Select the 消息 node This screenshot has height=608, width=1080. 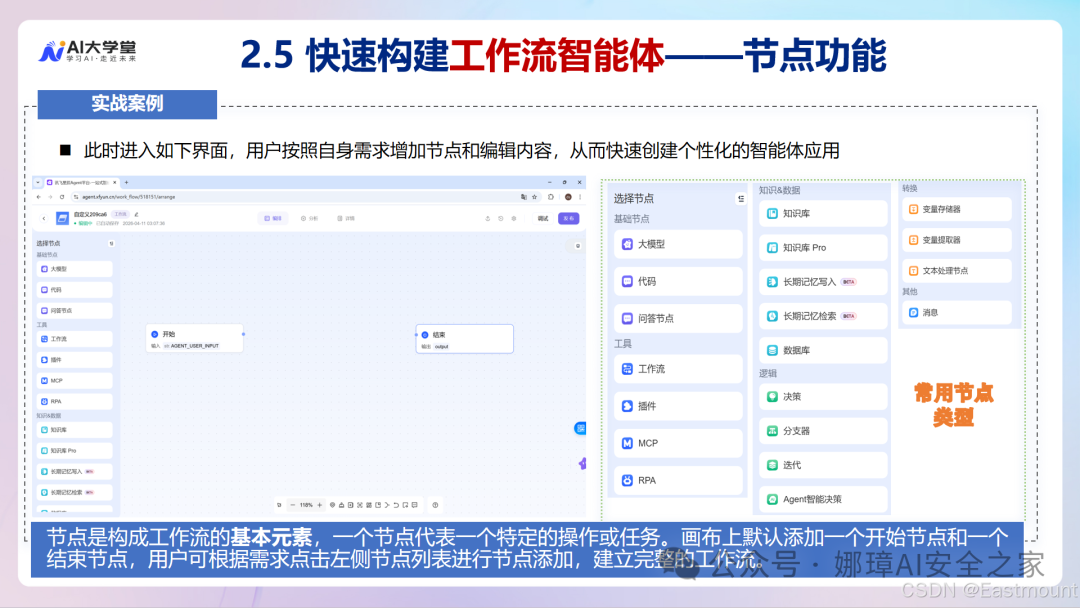tap(957, 313)
